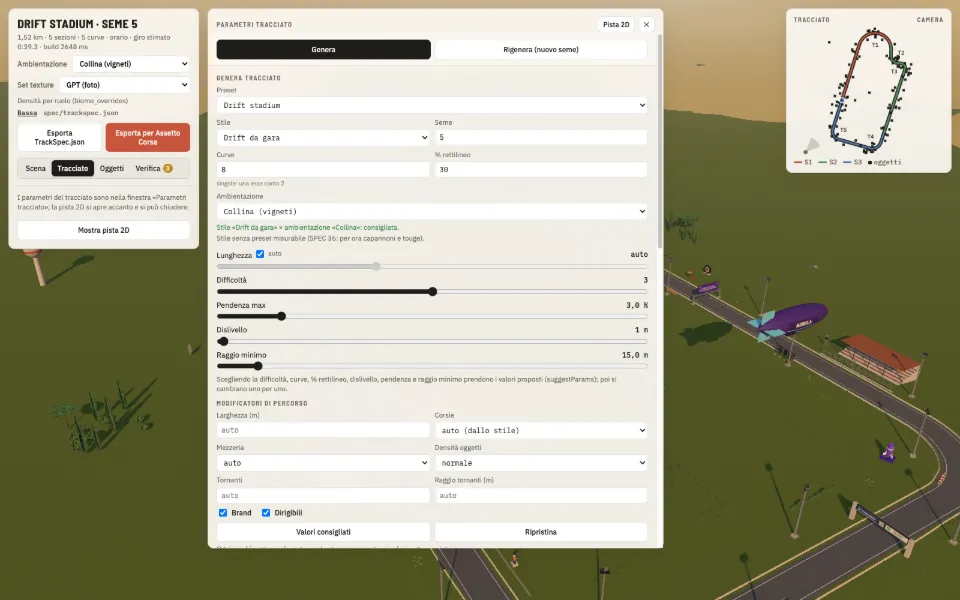Open the Set texture dropdown
The width and height of the screenshot is (960, 600).
click(x=124, y=85)
